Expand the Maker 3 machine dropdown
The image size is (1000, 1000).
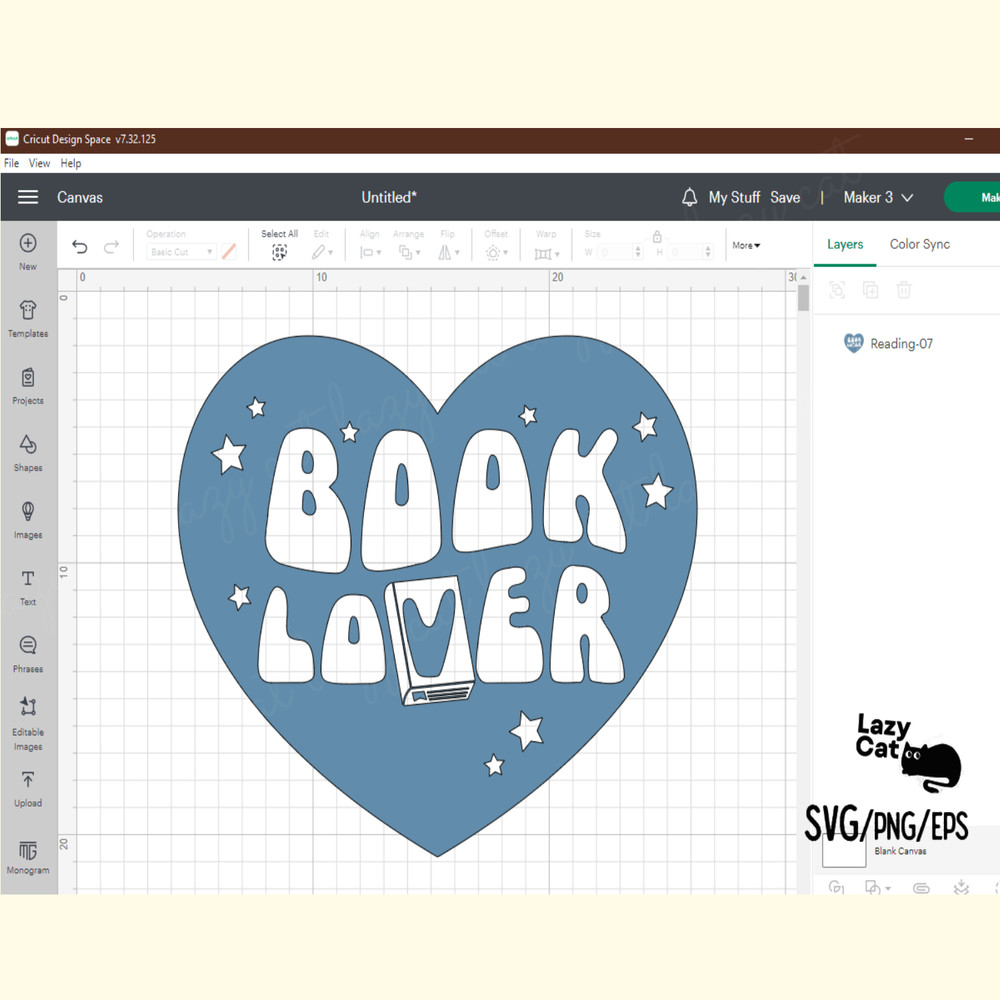tap(877, 197)
